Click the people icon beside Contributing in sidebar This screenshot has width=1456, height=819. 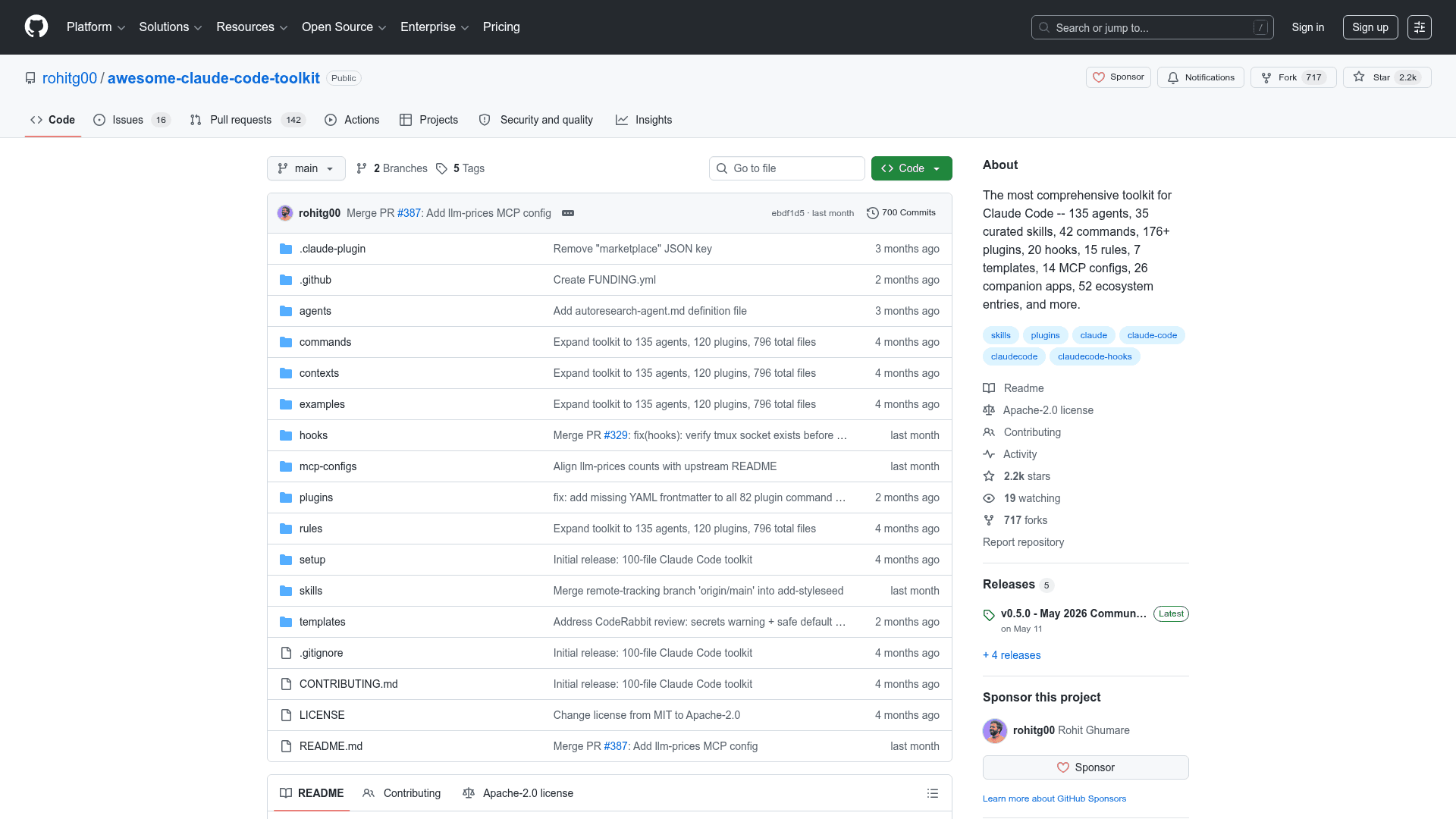pos(989,432)
